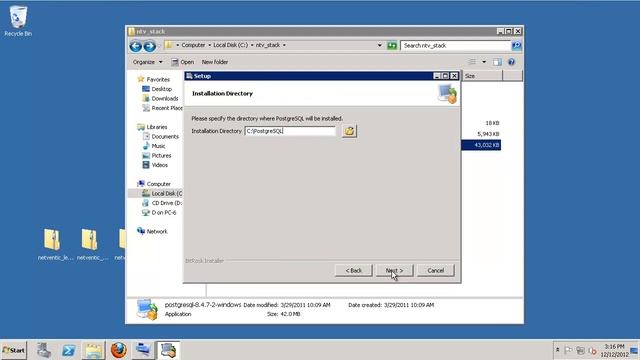Go back in Explorer navigation
This screenshot has height=360, width=640.
click(x=136, y=46)
